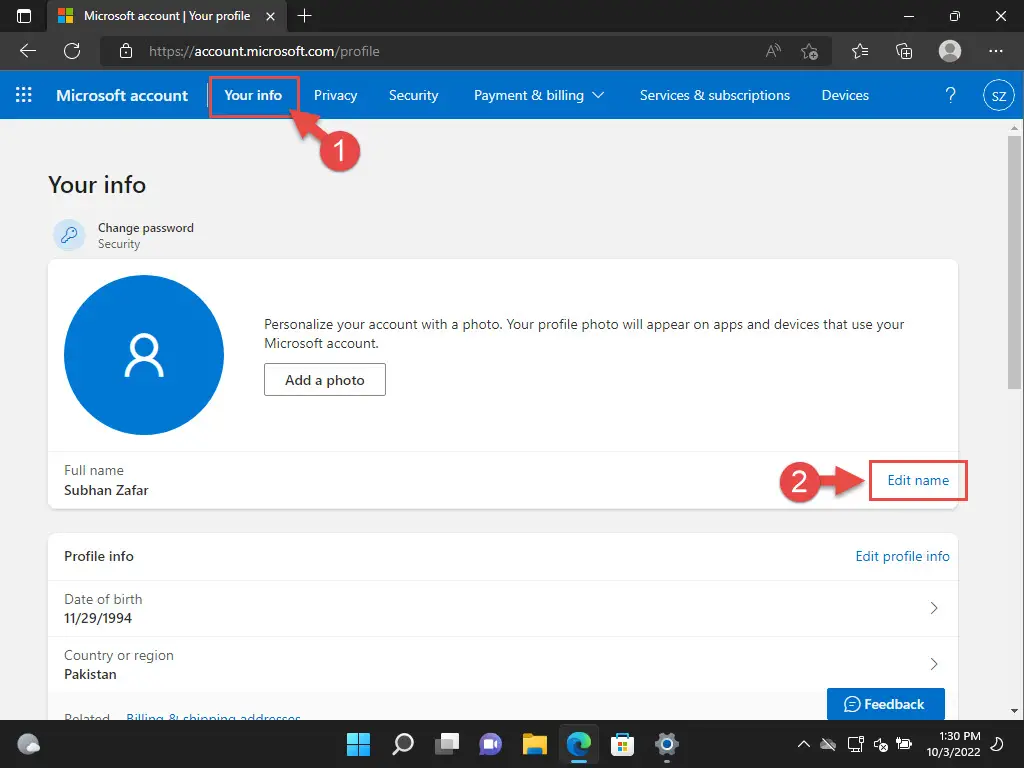Open the Favorites list icon
Screen dimensions: 1024x768
860,51
